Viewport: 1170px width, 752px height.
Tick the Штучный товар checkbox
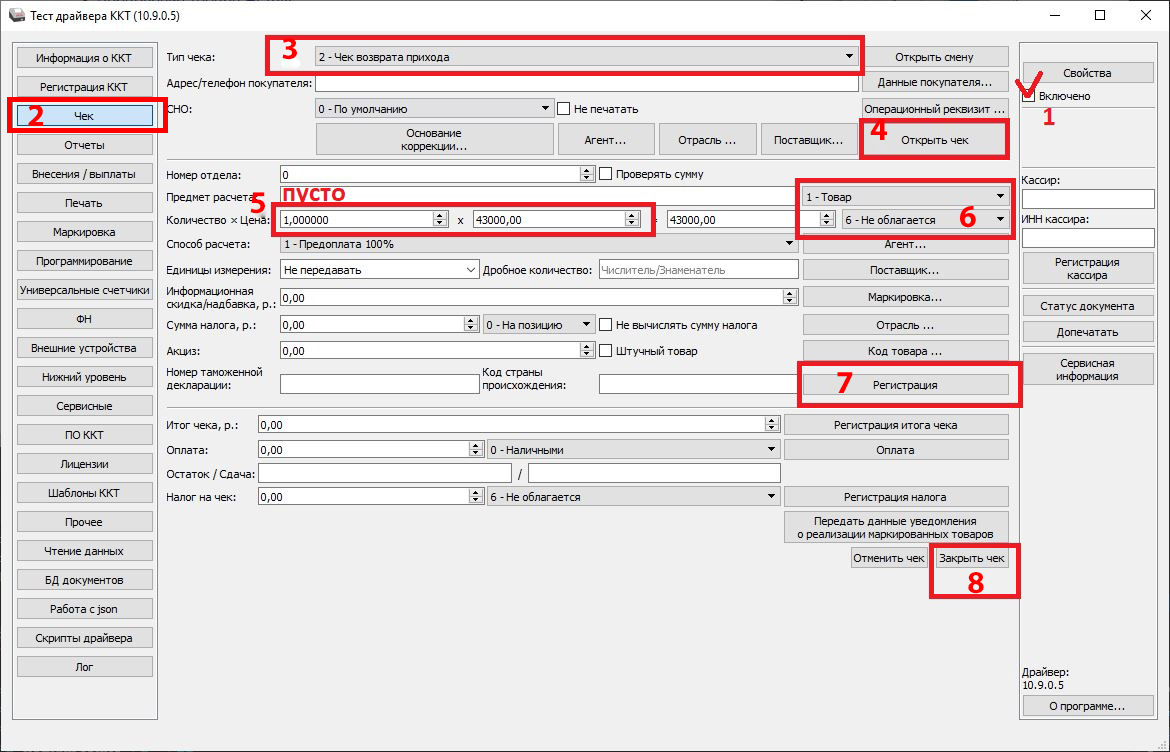point(605,351)
